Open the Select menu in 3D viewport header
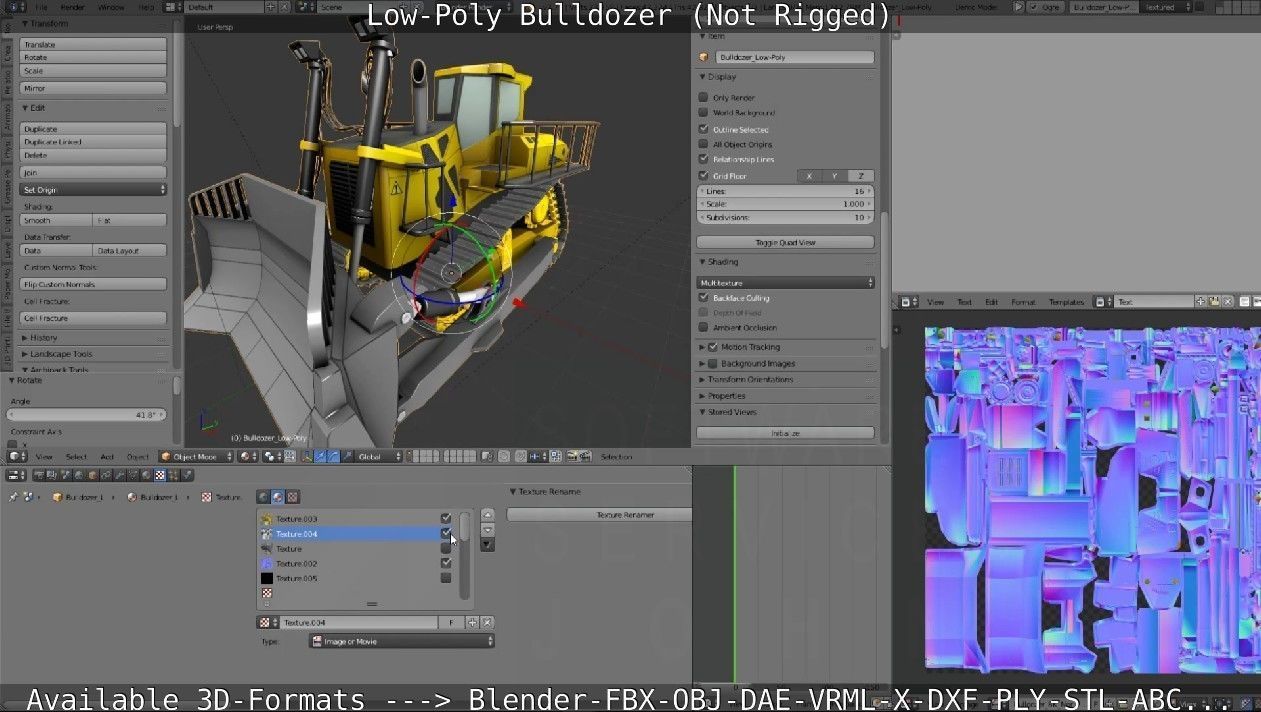 tap(76, 456)
